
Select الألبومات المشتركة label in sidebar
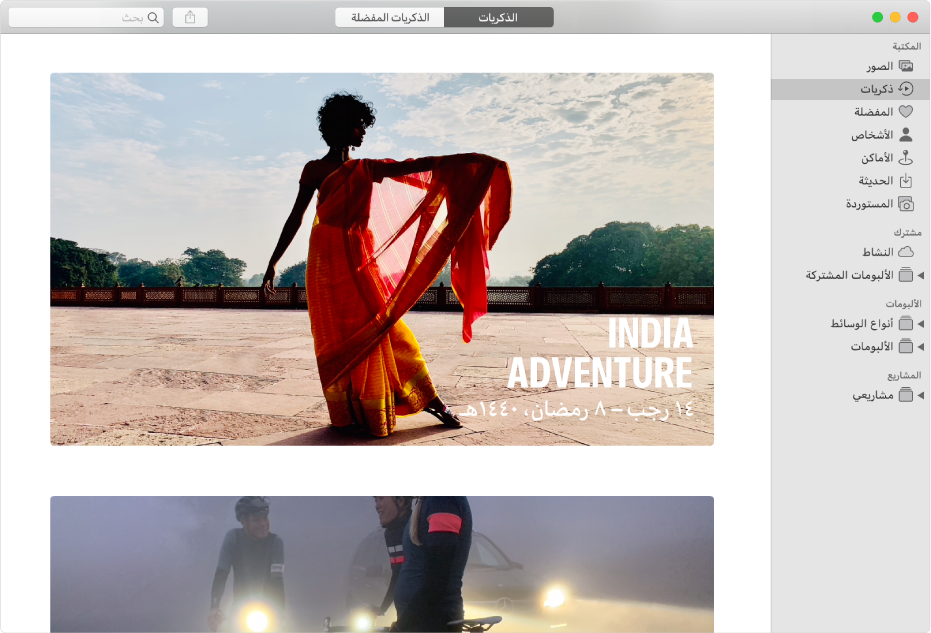[x=850, y=275]
